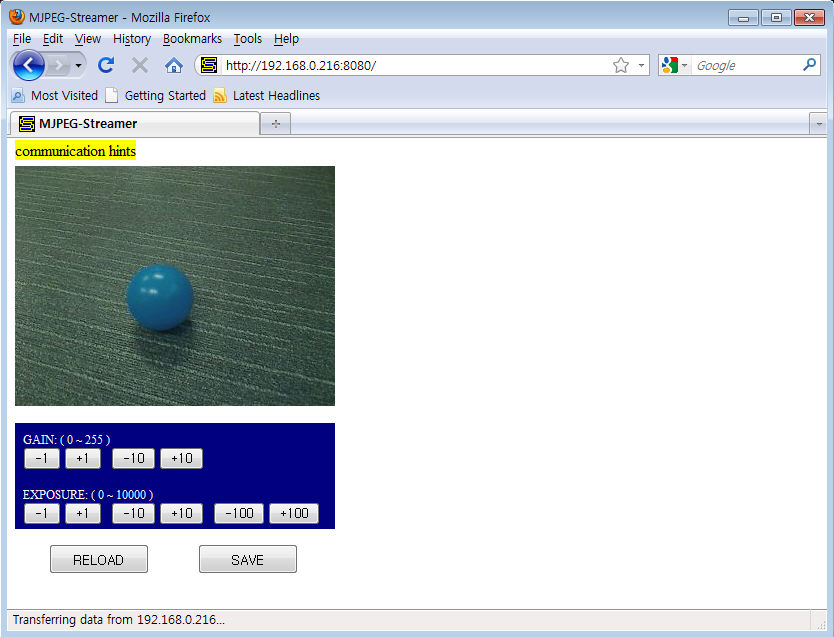The height and width of the screenshot is (637, 834).
Task: Decrease EXPOSURE by 1
Action: click(41, 514)
